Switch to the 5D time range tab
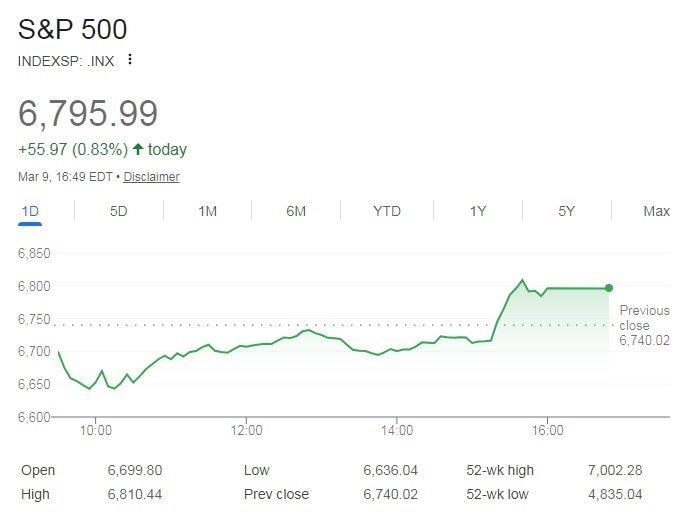This screenshot has width=688, height=528. point(118,211)
